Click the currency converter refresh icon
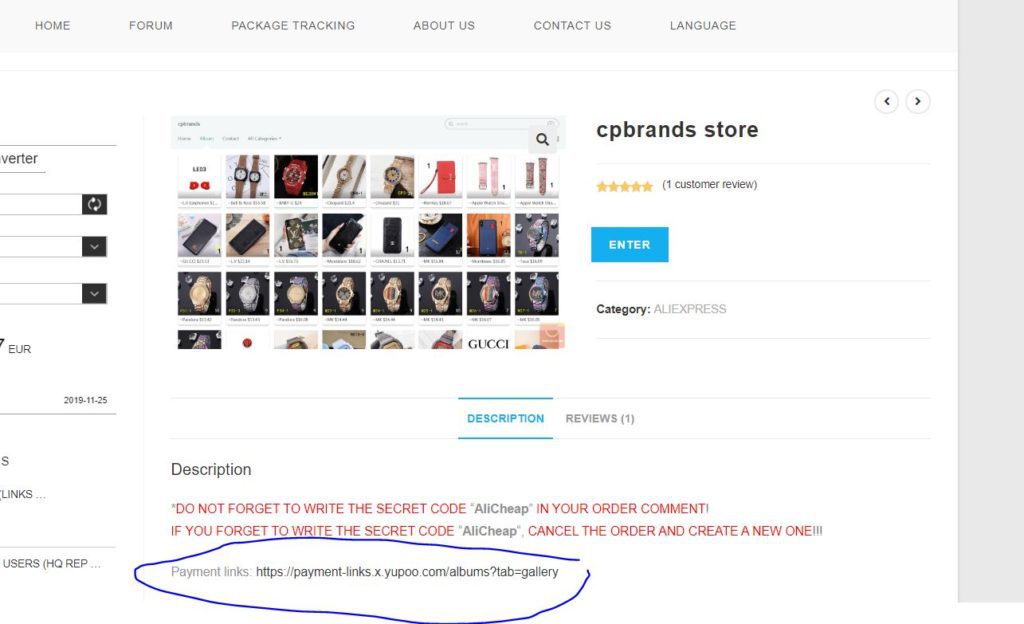 pos(95,204)
